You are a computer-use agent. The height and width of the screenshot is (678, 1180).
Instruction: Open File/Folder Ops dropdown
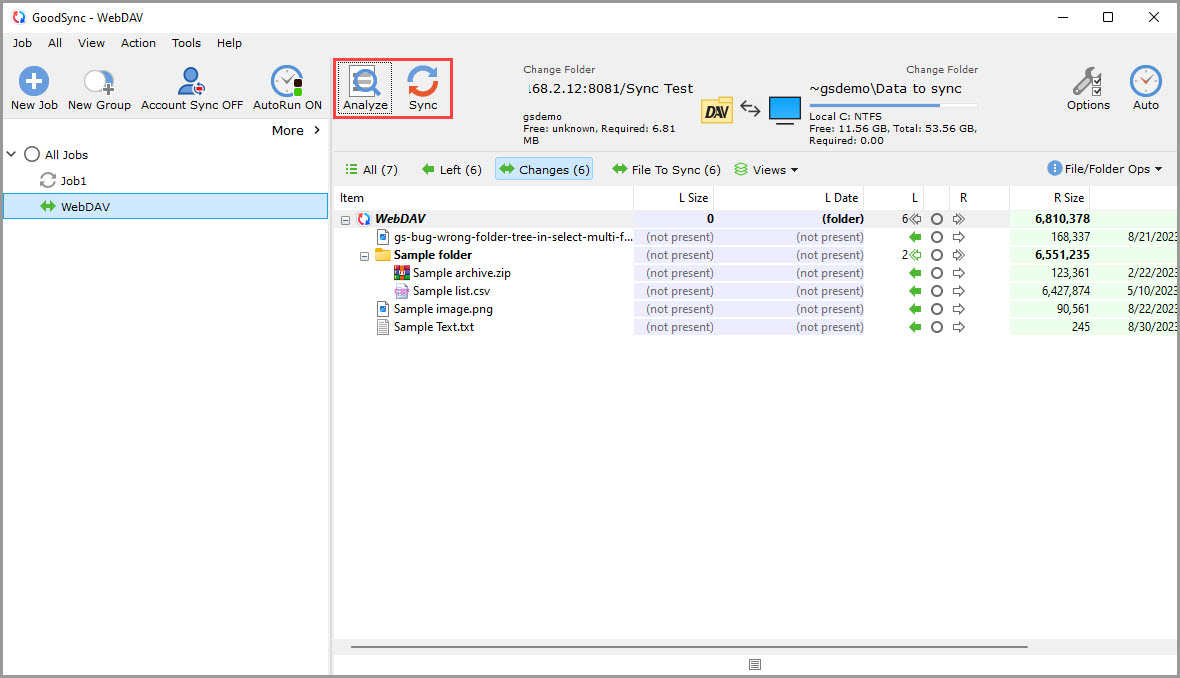[1105, 169]
